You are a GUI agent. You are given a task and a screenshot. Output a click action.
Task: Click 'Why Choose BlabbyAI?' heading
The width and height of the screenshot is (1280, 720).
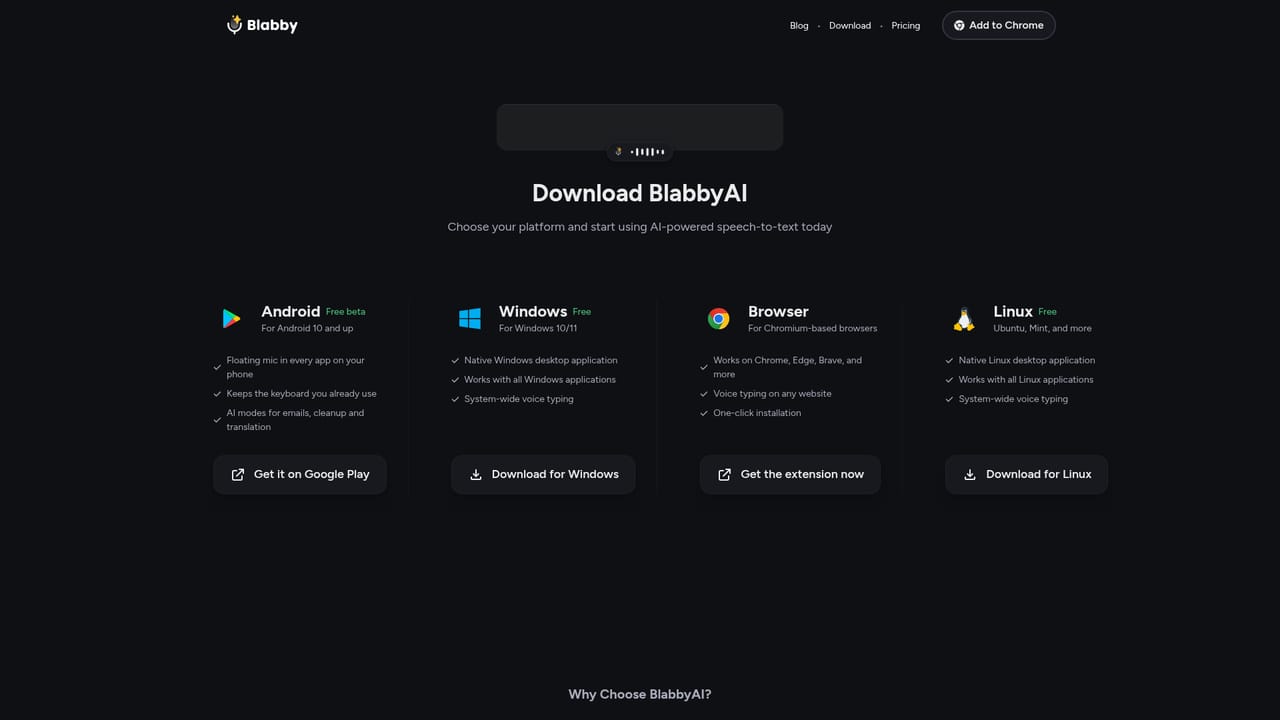640,694
